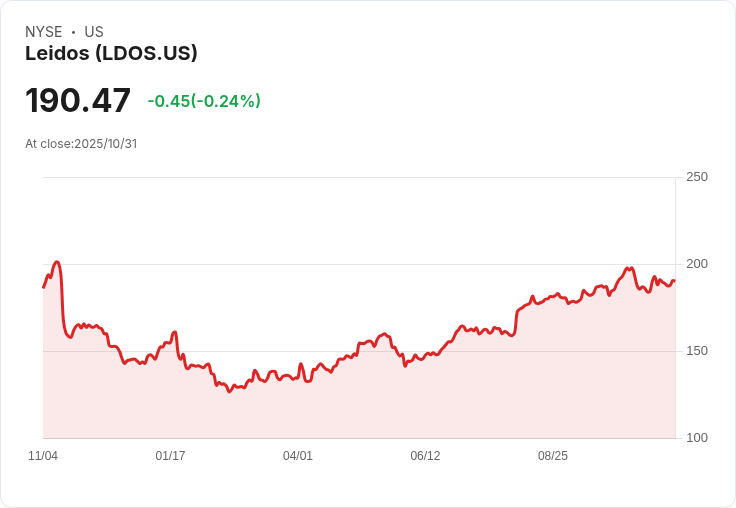
Task: Click the 04/01 date marker
Action: pyautogui.click(x=298, y=456)
